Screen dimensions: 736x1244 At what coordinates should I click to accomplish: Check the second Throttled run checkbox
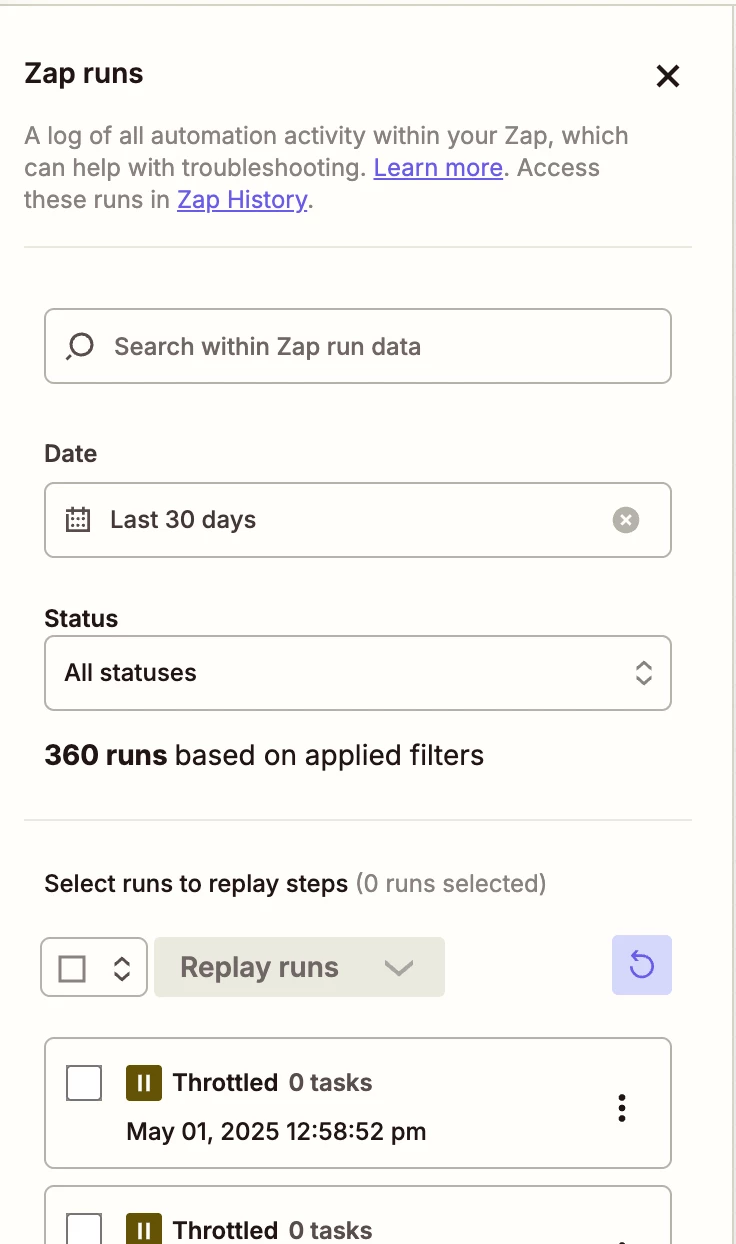[x=84, y=1229]
